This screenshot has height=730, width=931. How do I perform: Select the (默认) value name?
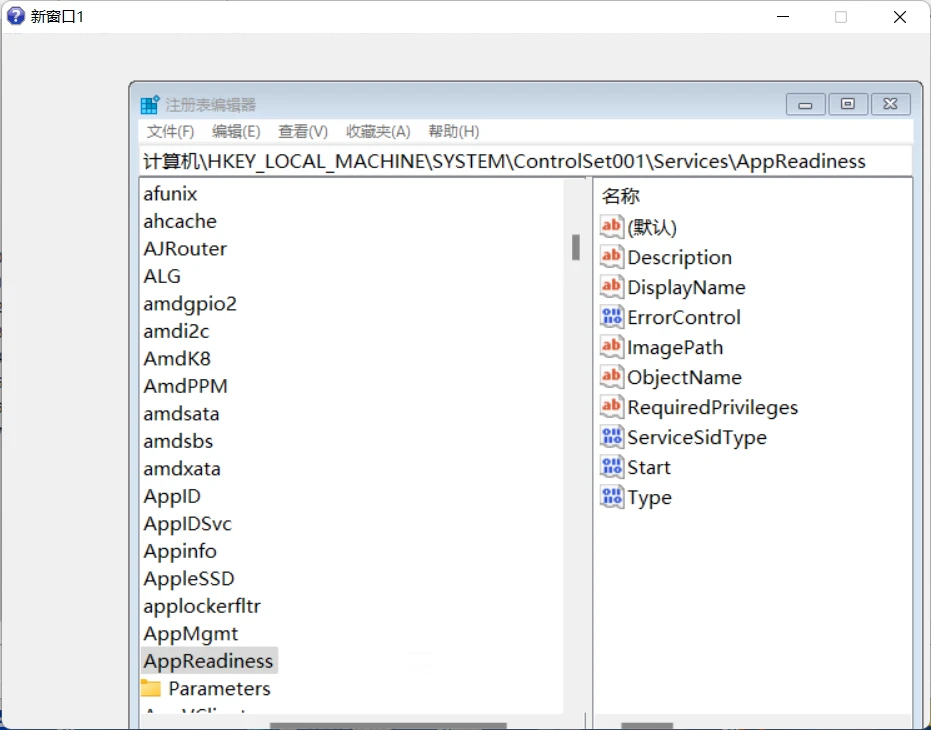pos(652,227)
